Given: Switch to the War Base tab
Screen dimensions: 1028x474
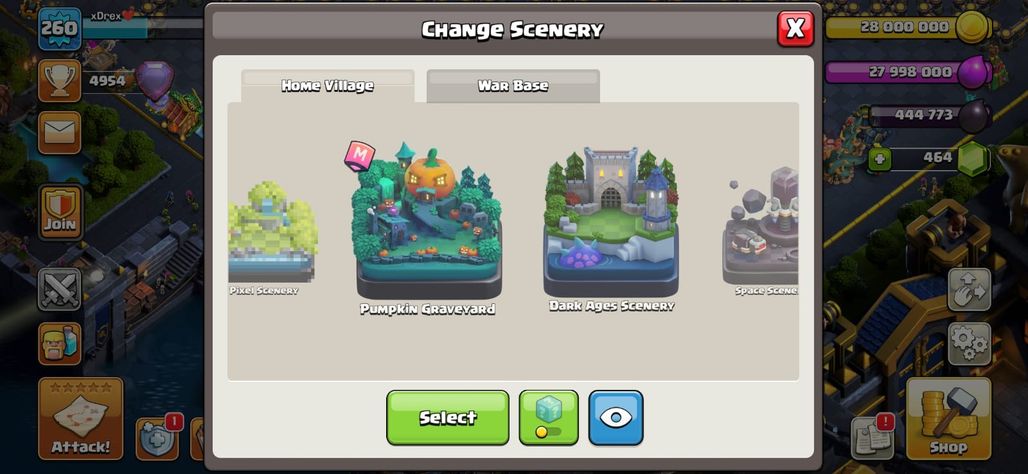Looking at the screenshot, I should pyautogui.click(x=513, y=86).
